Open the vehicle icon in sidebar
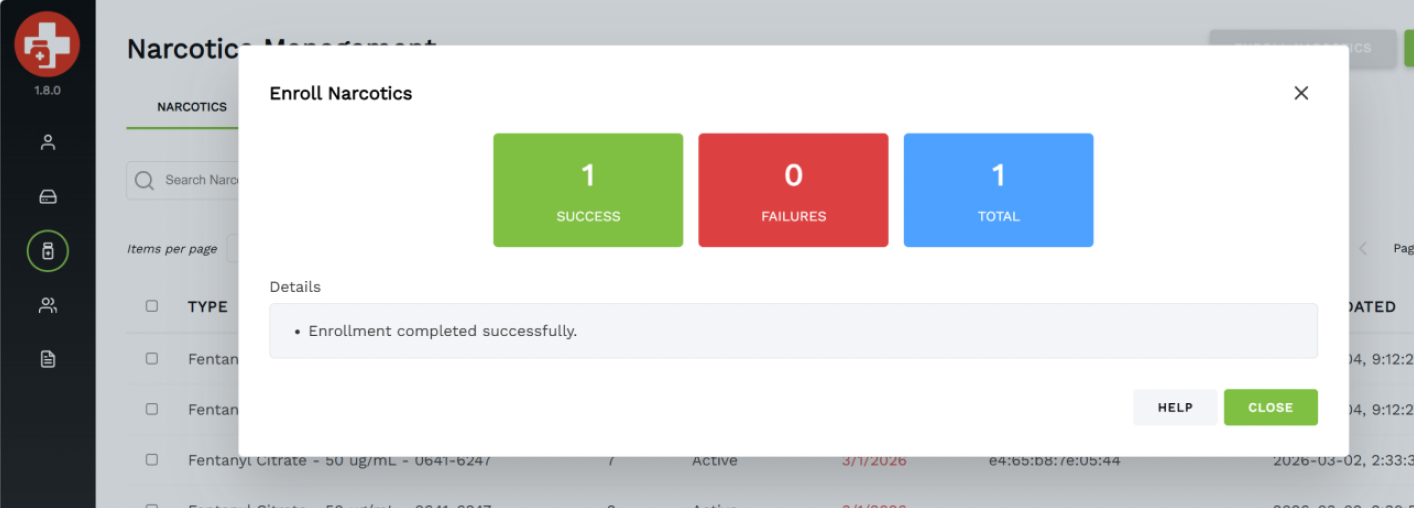Viewport: 1414px width, 508px height. click(x=47, y=197)
